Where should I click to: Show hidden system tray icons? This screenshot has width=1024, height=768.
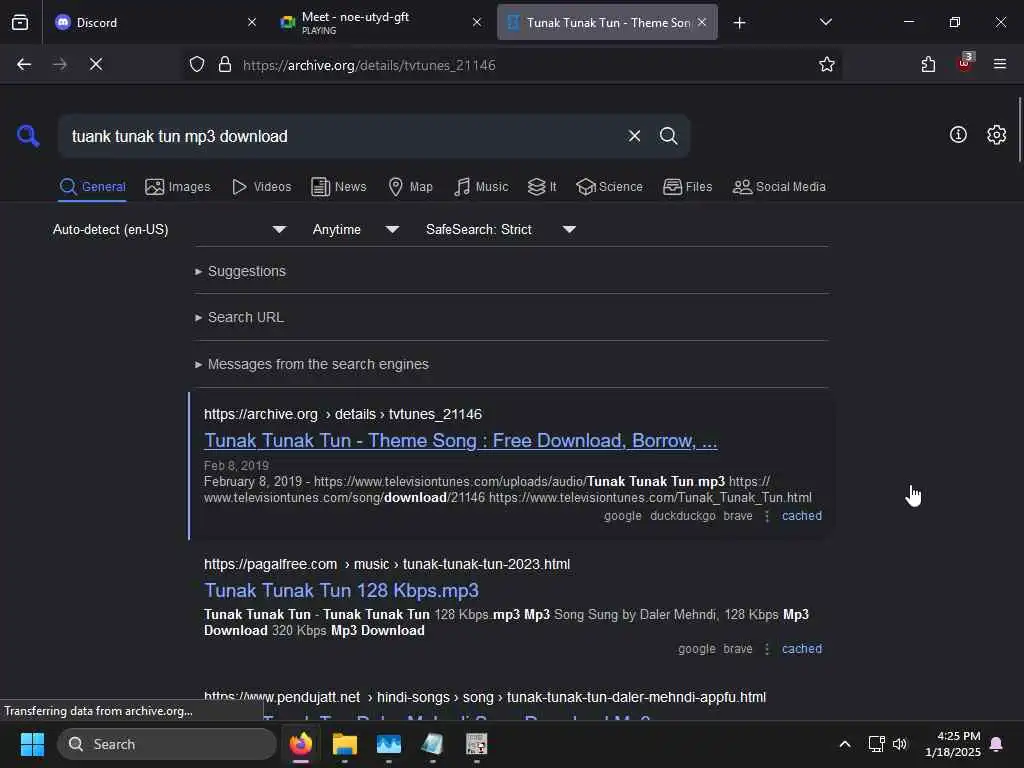[x=844, y=744]
